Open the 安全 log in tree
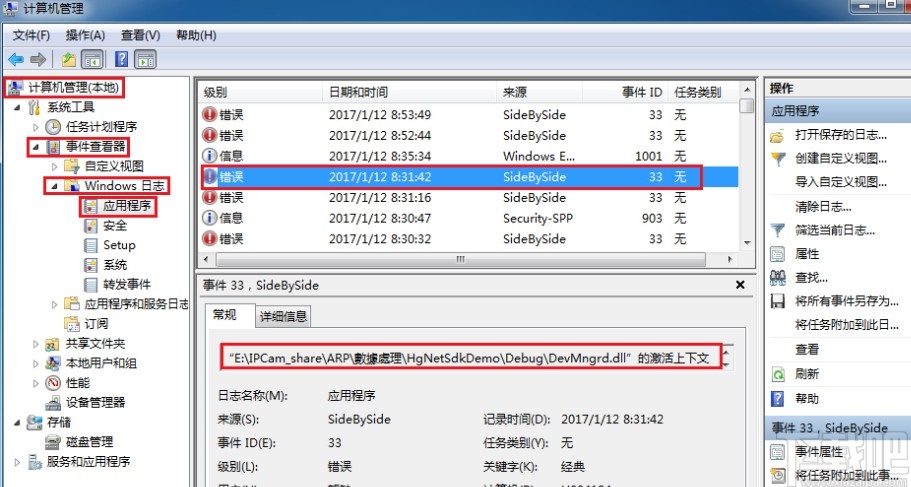 click(x=114, y=225)
